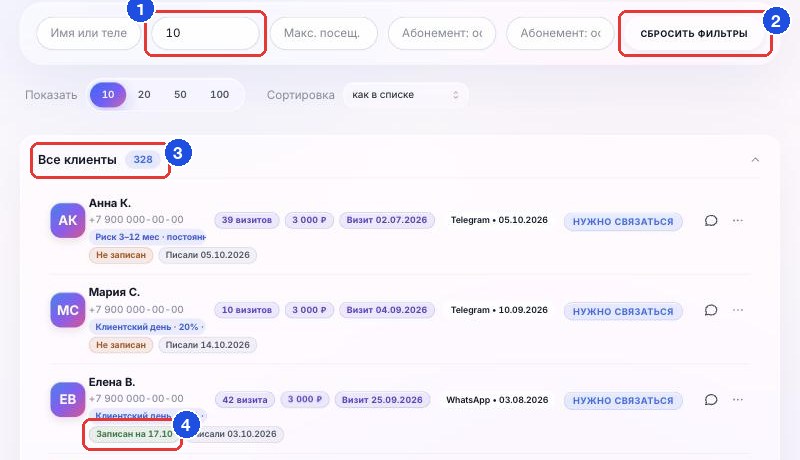Screen dimensions: 800x460
Task: Open chat icon for Елена В.
Action: click(711, 400)
